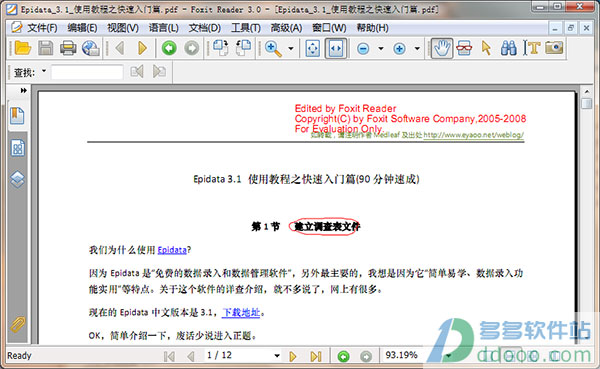
Task: Go to next page via yellow triangle toolbar icon
Action: tap(142, 48)
